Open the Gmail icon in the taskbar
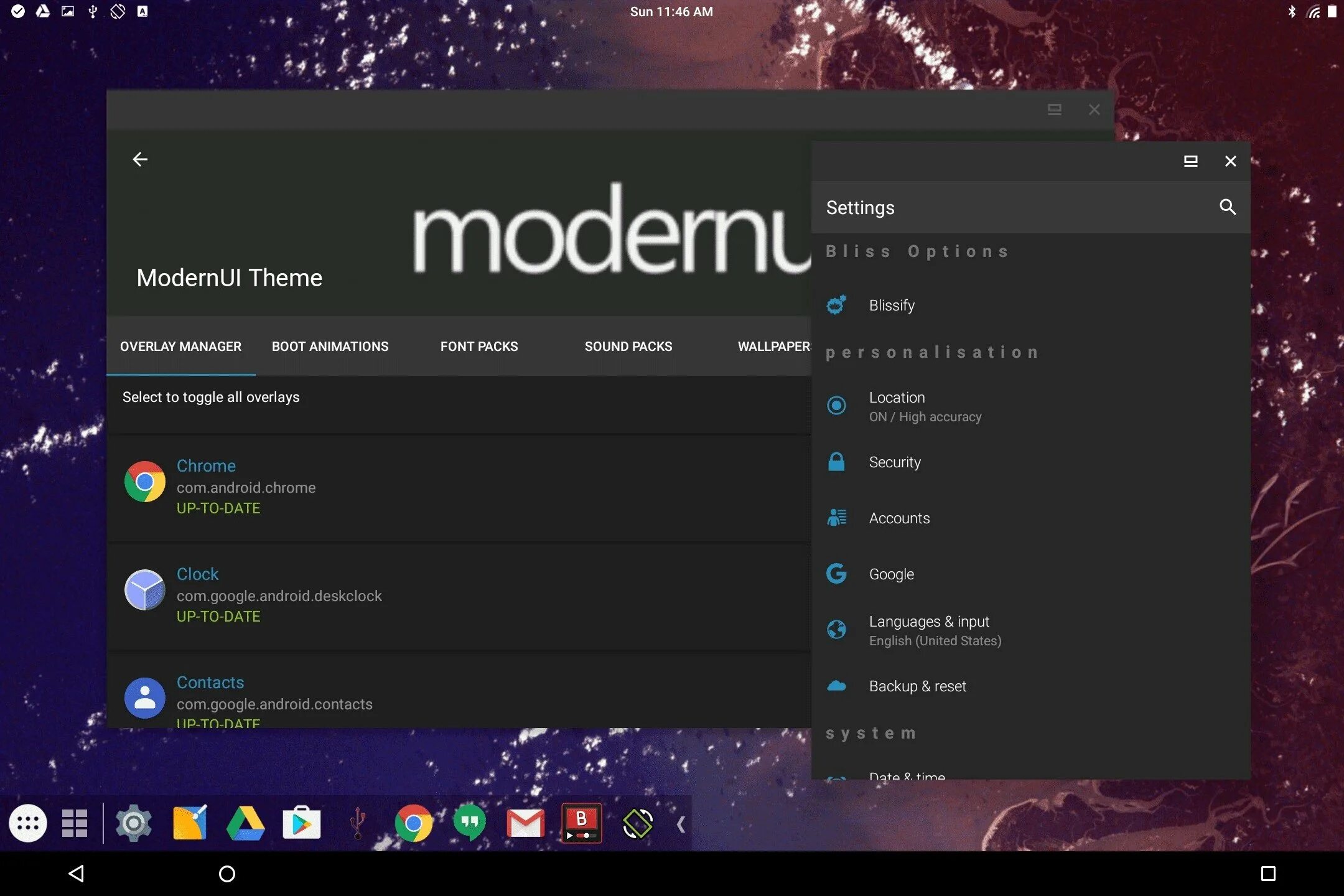Image resolution: width=1344 pixels, height=896 pixels. pyautogui.click(x=525, y=823)
